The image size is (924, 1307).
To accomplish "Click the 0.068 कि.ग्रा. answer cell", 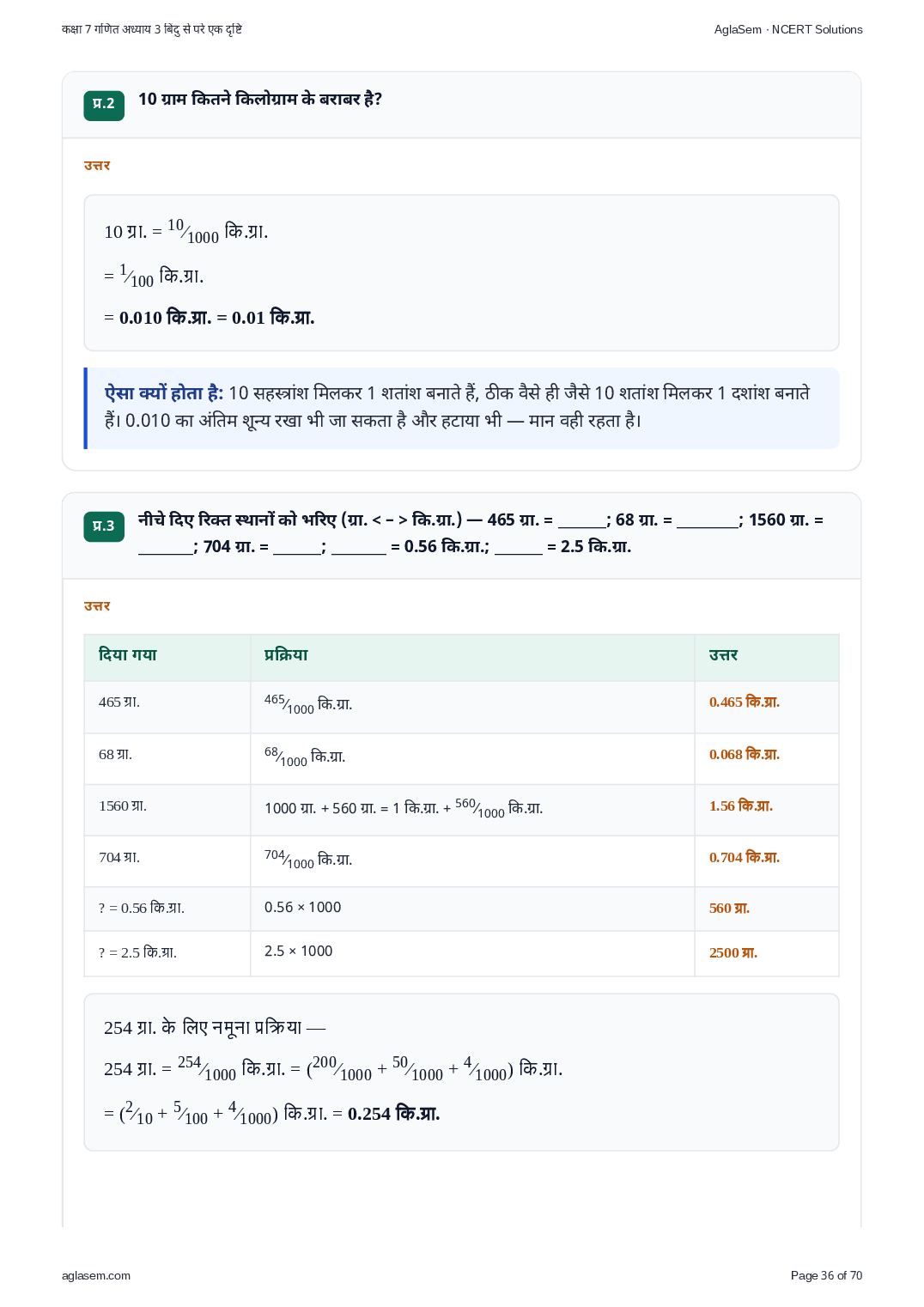I will pyautogui.click(x=767, y=759).
